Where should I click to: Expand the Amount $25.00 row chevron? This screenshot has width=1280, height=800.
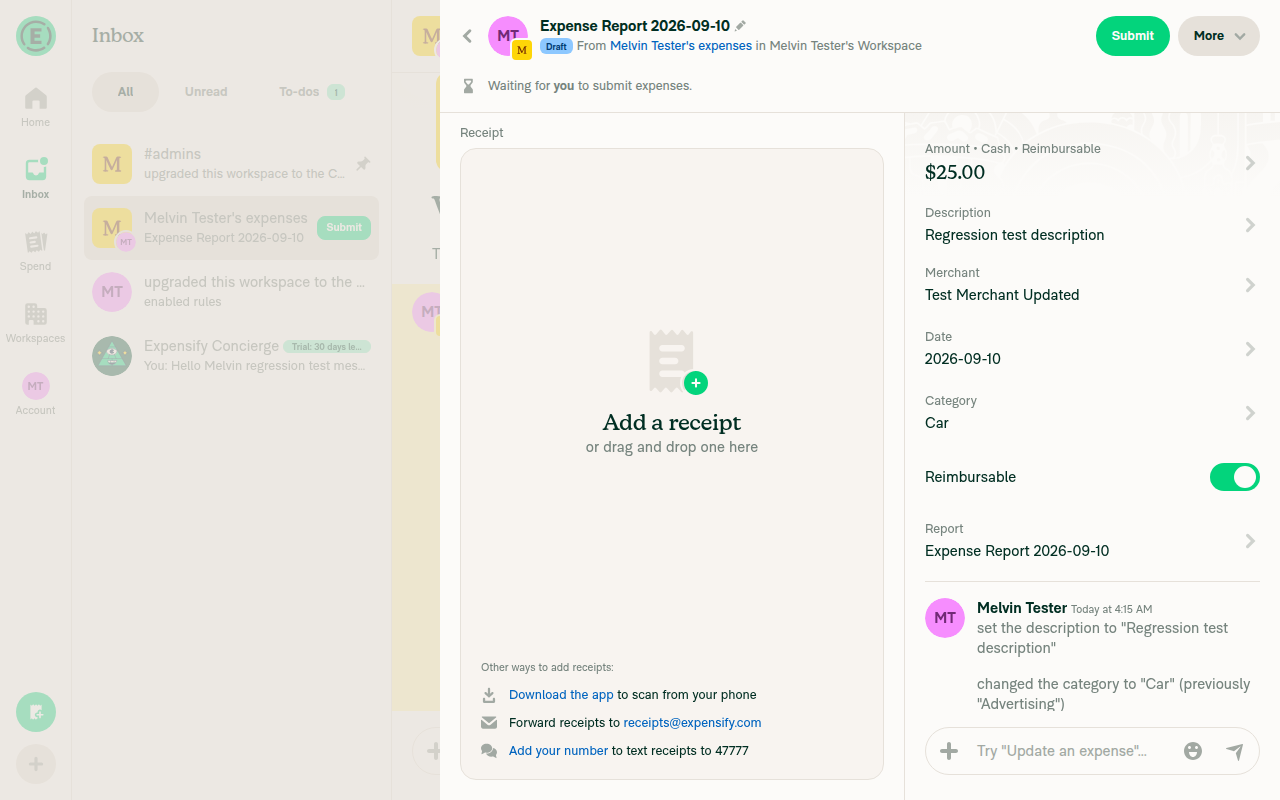1250,162
